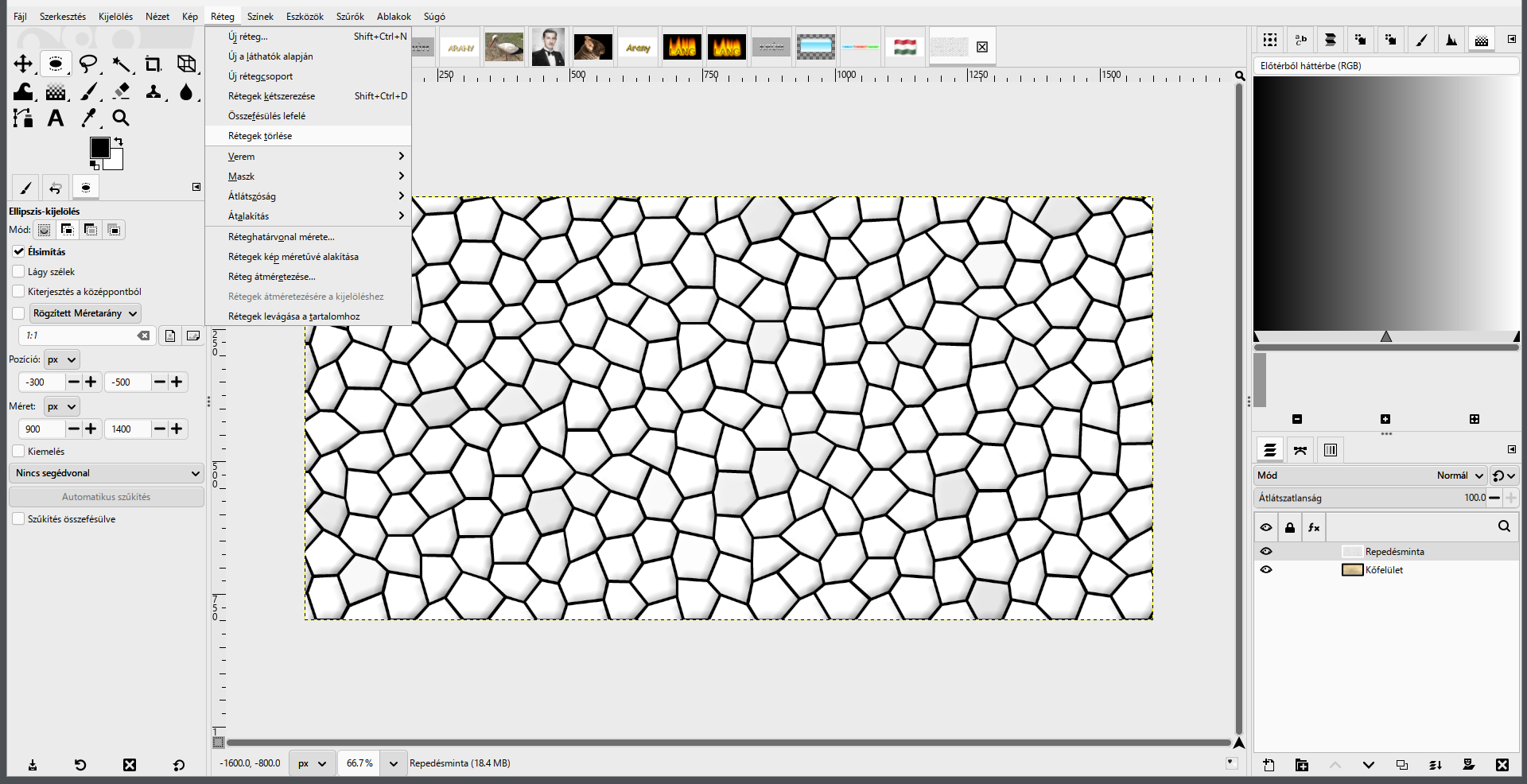Click the delete layer icon in the Layers panel
This screenshot has width=1527, height=784.
tap(1502, 765)
